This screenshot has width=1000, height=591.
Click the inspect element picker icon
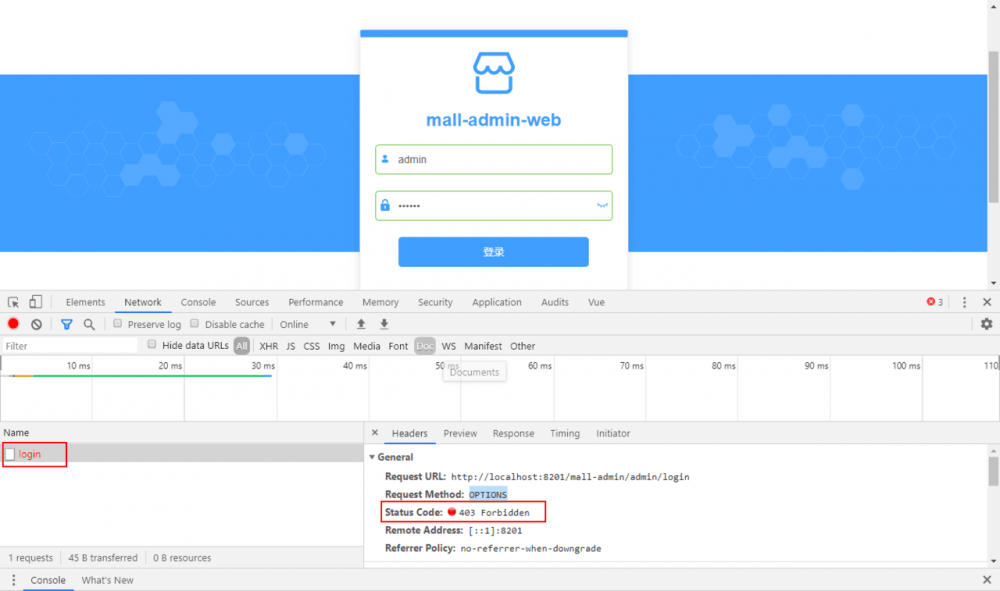pyautogui.click(x=13, y=302)
